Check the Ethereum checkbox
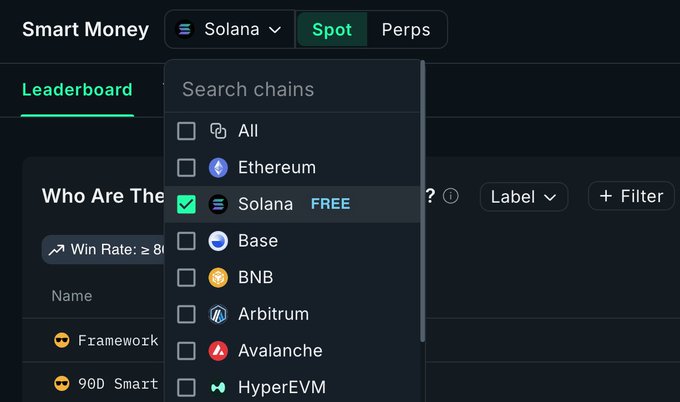Image resolution: width=680 pixels, height=402 pixels. tap(186, 168)
